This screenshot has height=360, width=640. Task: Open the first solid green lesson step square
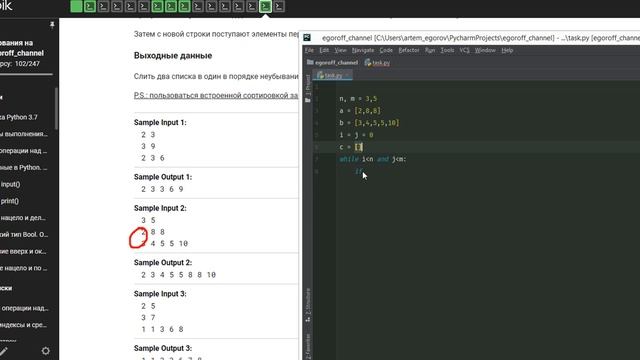(76, 6)
